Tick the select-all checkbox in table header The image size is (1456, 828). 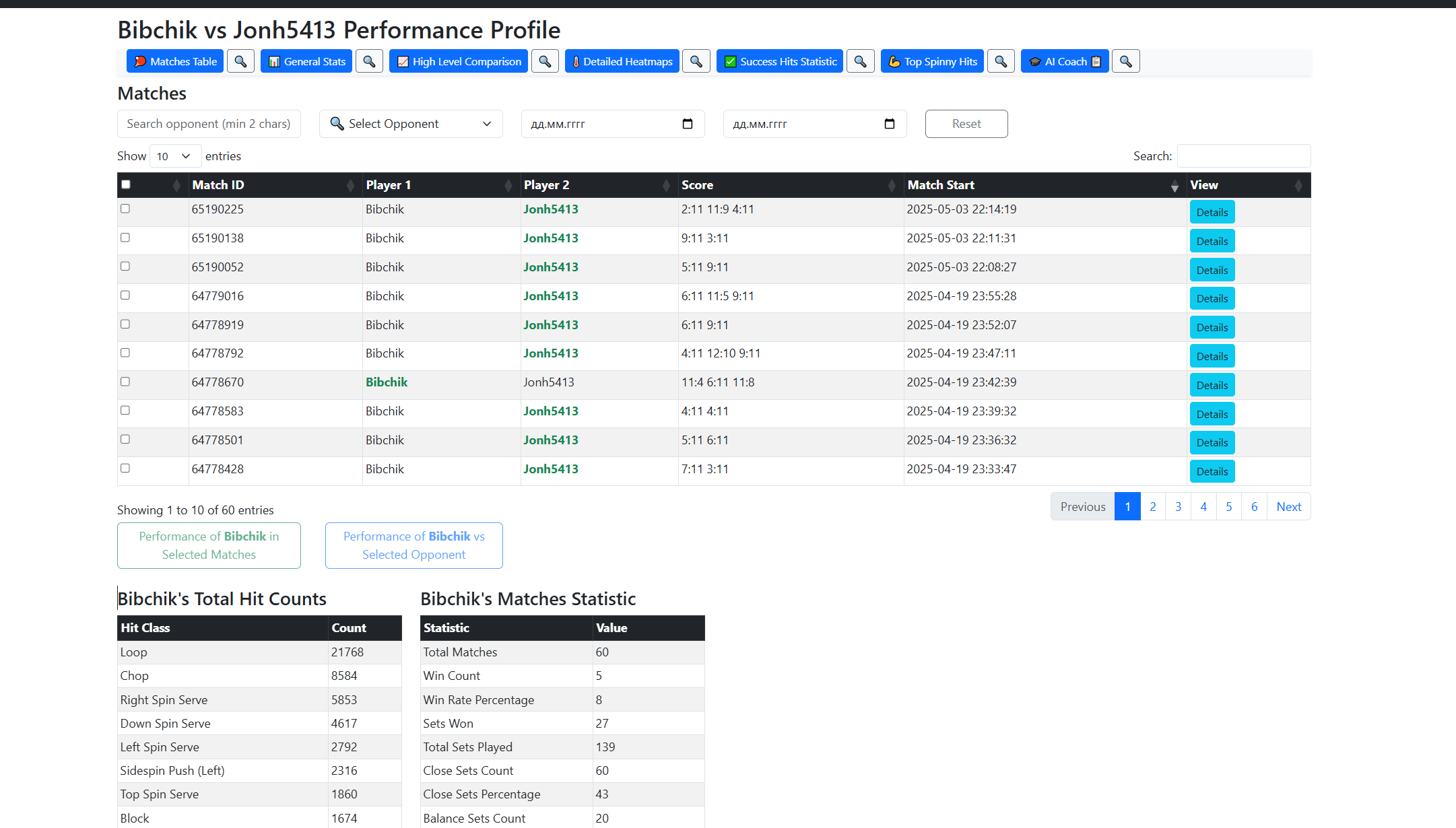(x=126, y=184)
